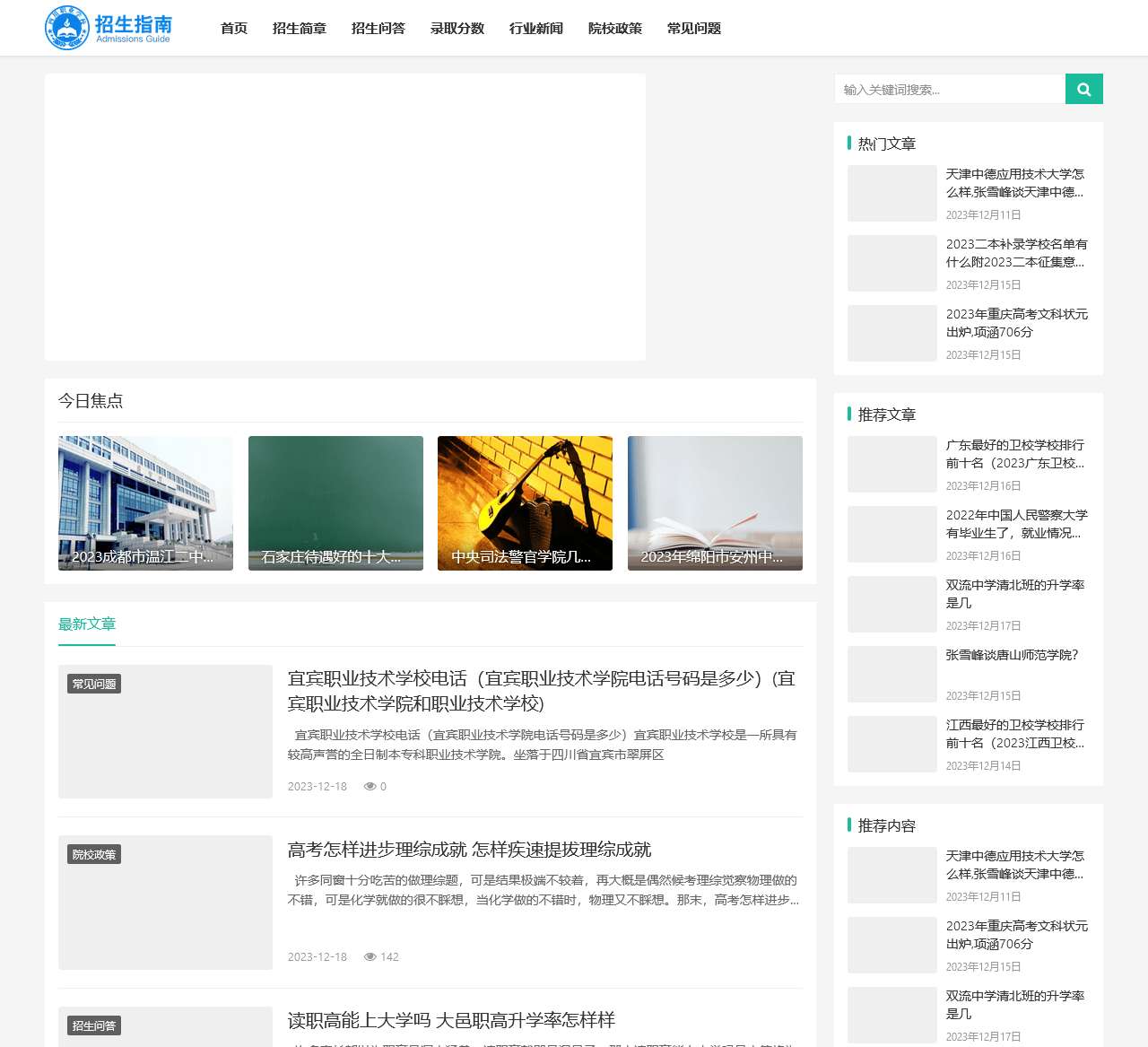The image size is (1148, 1047).
Task: Click the view count eye icon on 宜宾职业技术学校电话 article
Action: [370, 786]
